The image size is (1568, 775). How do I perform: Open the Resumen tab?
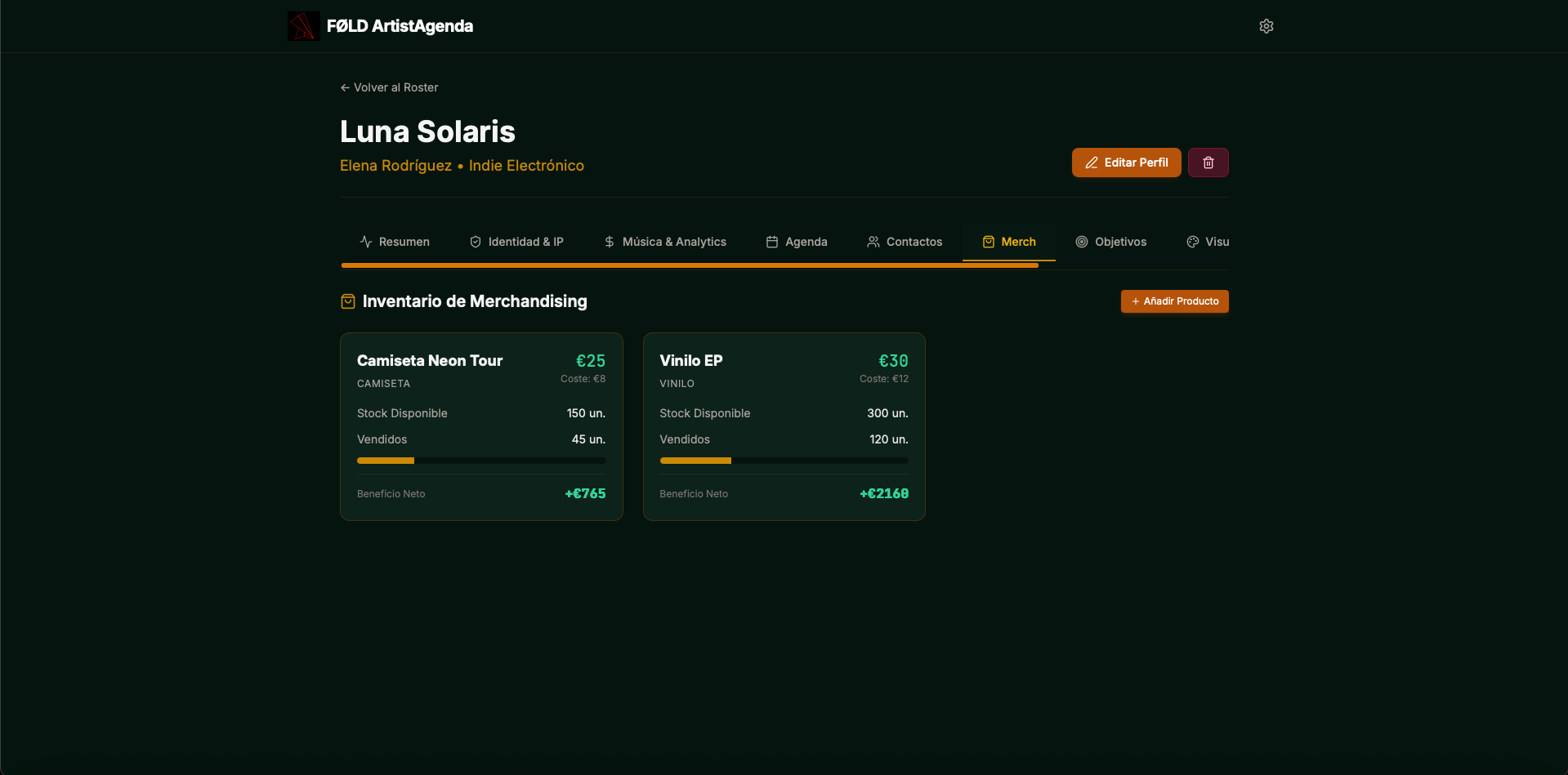click(395, 242)
